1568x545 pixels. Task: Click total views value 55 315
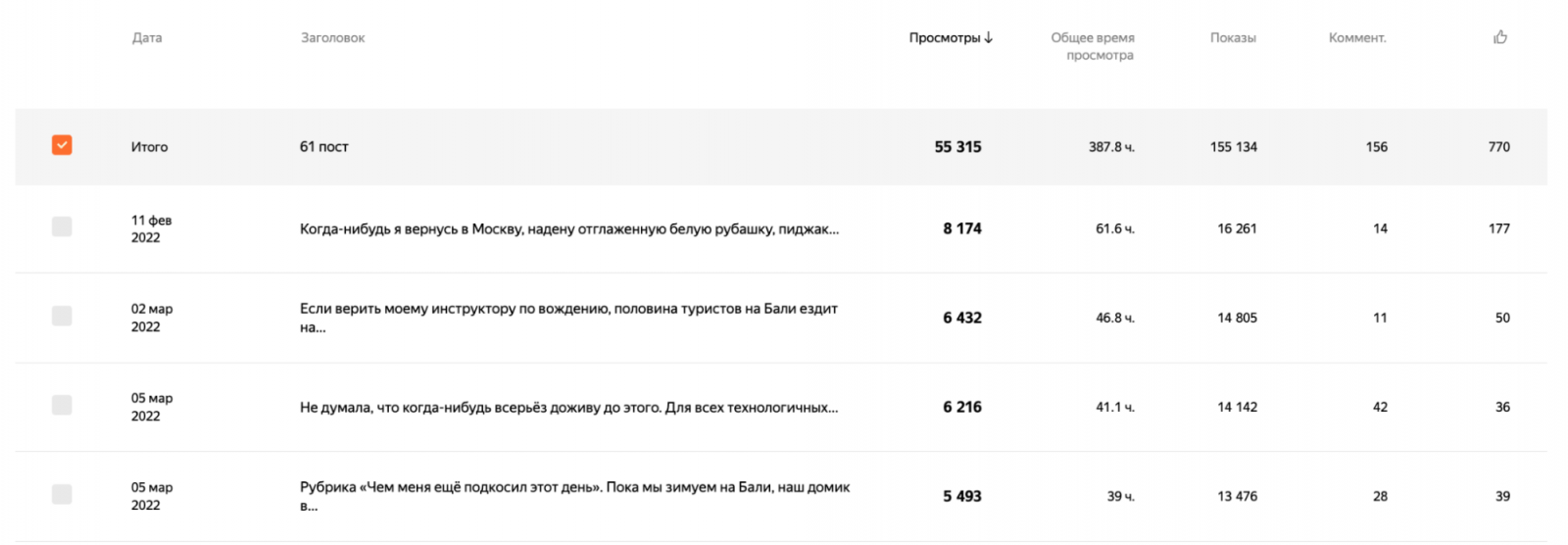(x=957, y=147)
